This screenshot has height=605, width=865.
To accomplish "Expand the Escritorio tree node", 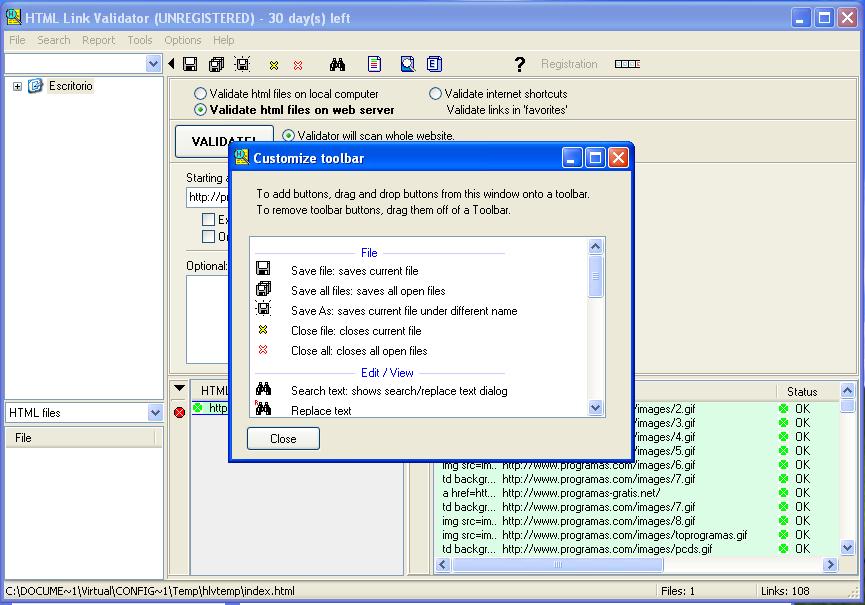I will (x=17, y=86).
